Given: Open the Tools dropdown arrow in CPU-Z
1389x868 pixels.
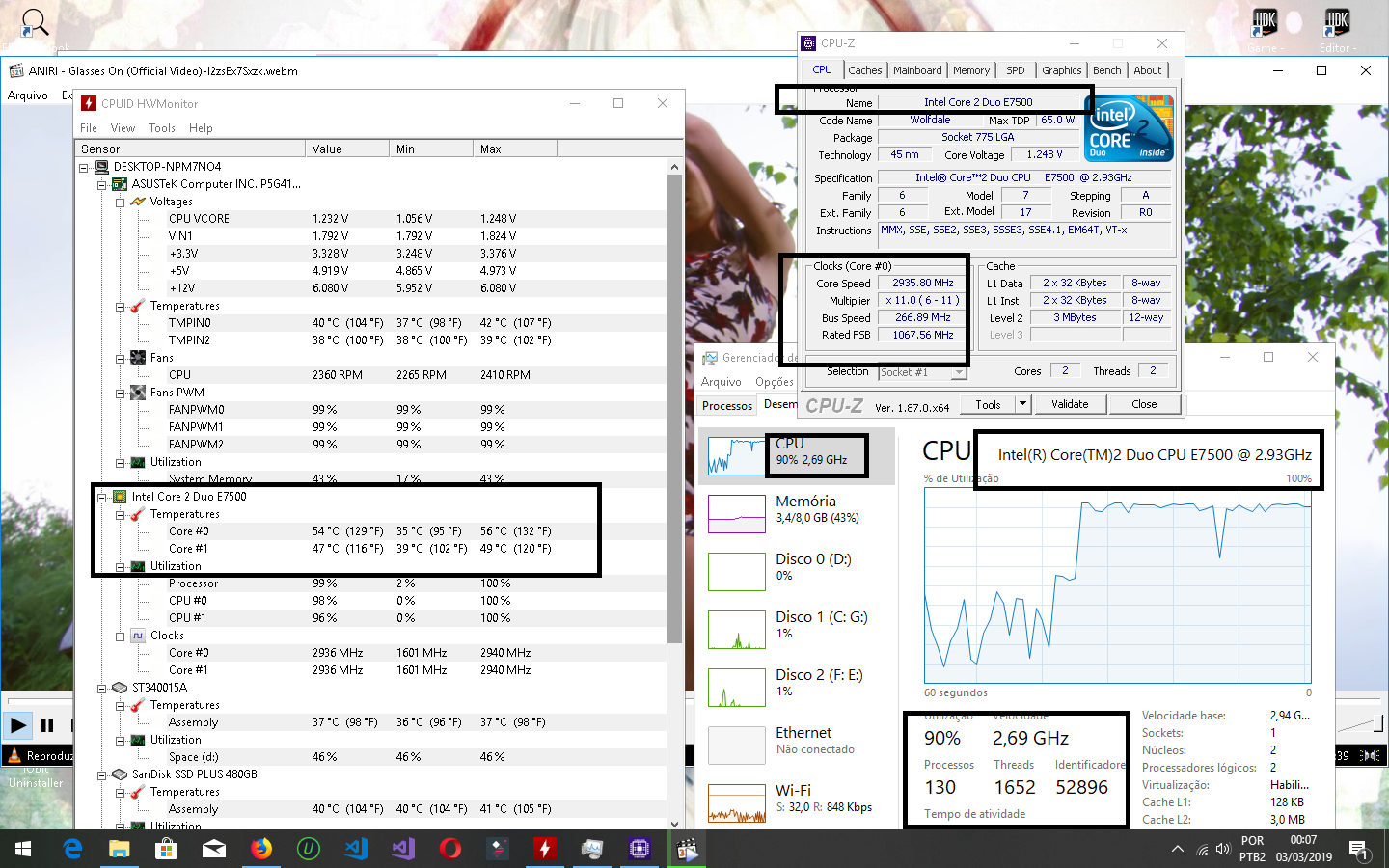Looking at the screenshot, I should (1023, 404).
